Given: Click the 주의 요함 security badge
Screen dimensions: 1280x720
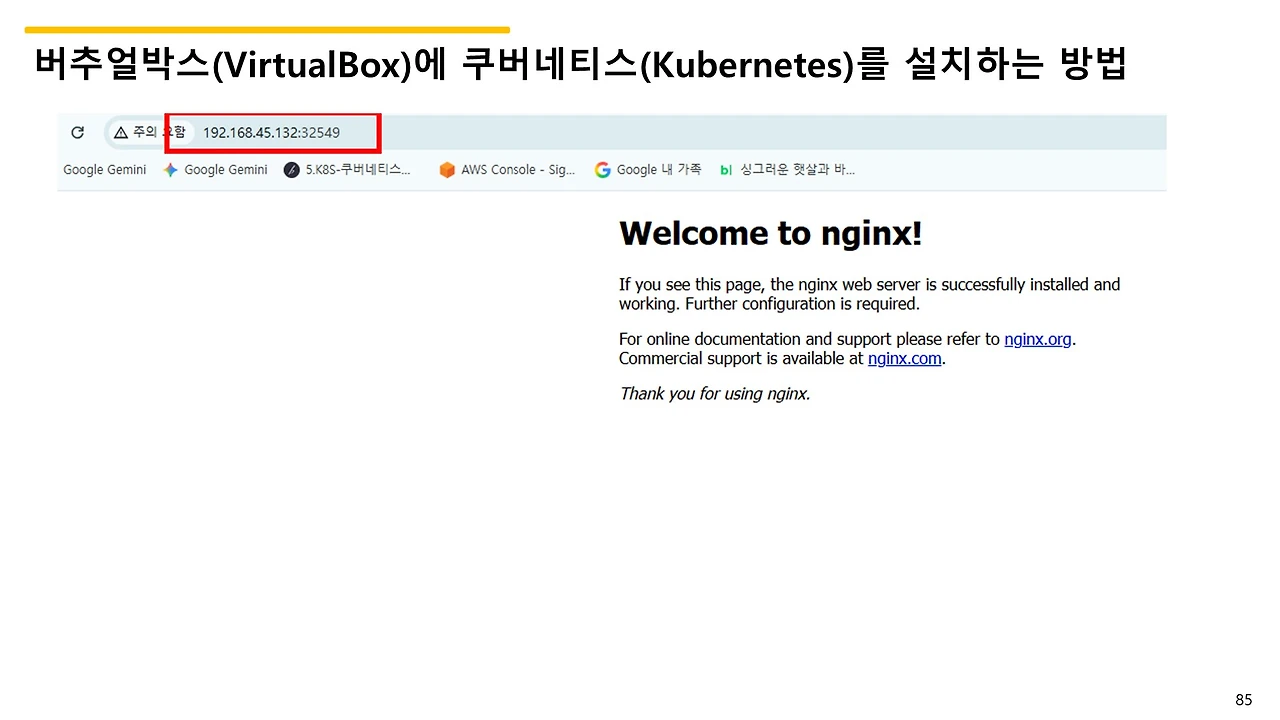Looking at the screenshot, I should (150, 132).
